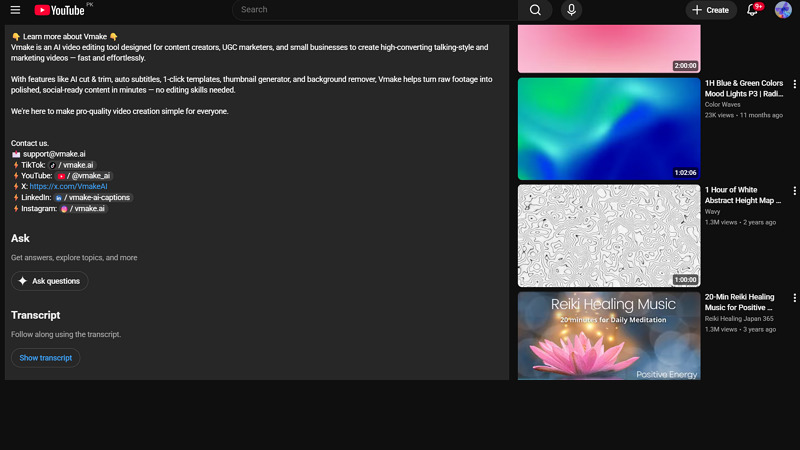The width and height of the screenshot is (800, 450).
Task: Click 'Follow along using the transcript.' text
Action: (x=66, y=335)
